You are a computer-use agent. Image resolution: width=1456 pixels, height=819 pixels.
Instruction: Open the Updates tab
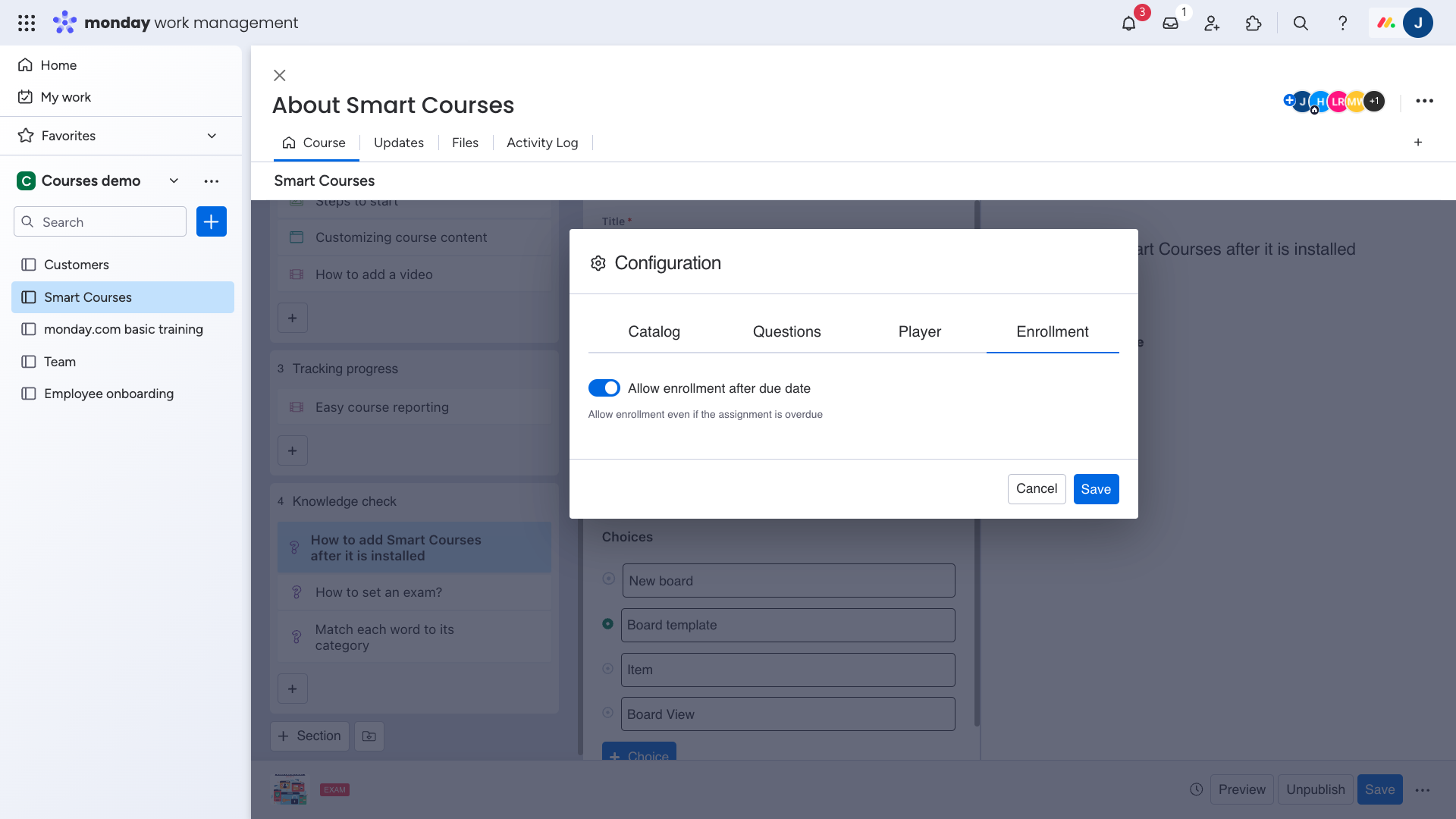coord(399,143)
